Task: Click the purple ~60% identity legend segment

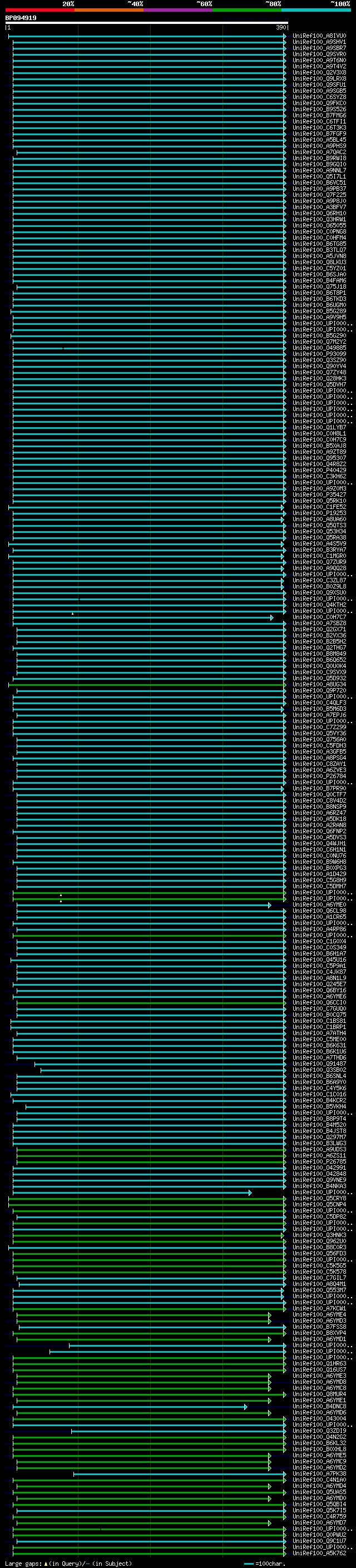Action: tap(177, 10)
